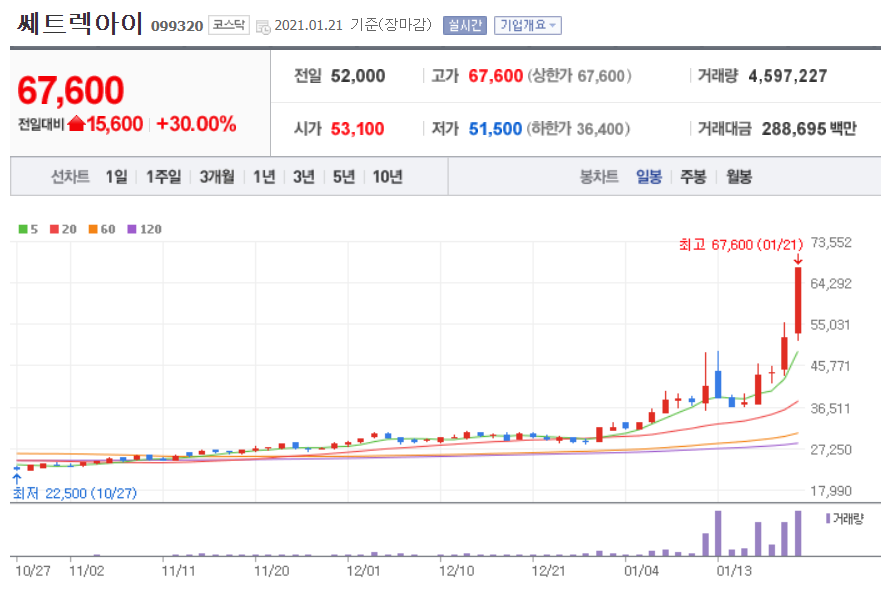Click the current price 67,600 in large red

click(70, 90)
